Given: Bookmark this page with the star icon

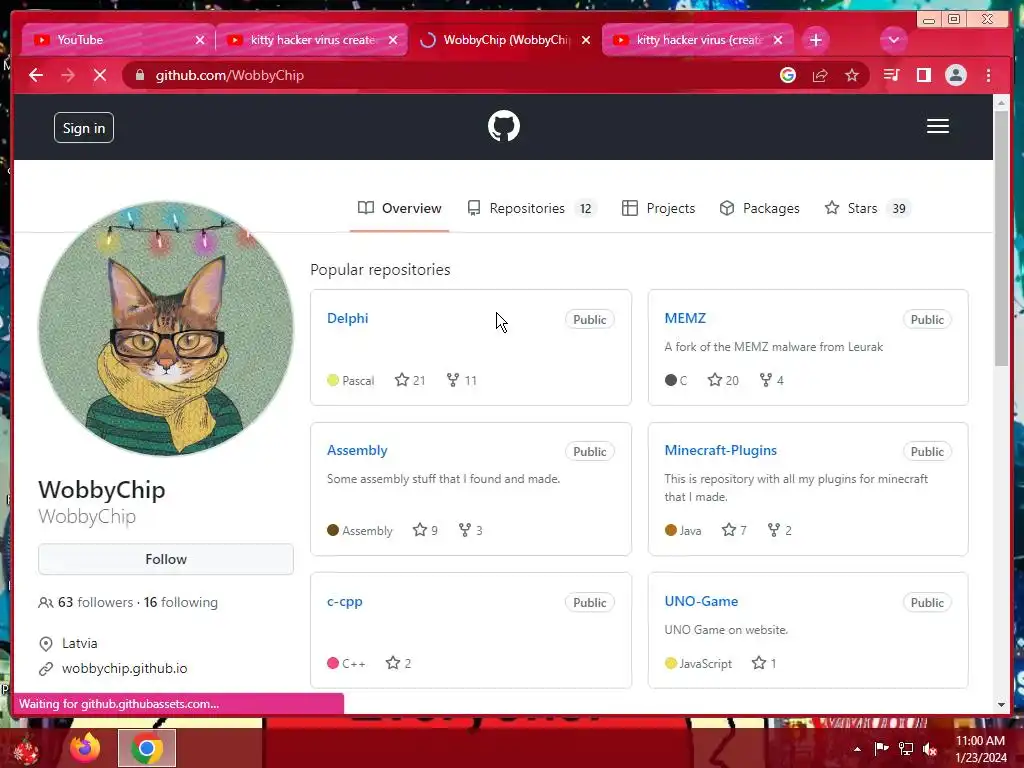Looking at the screenshot, I should click(x=852, y=75).
